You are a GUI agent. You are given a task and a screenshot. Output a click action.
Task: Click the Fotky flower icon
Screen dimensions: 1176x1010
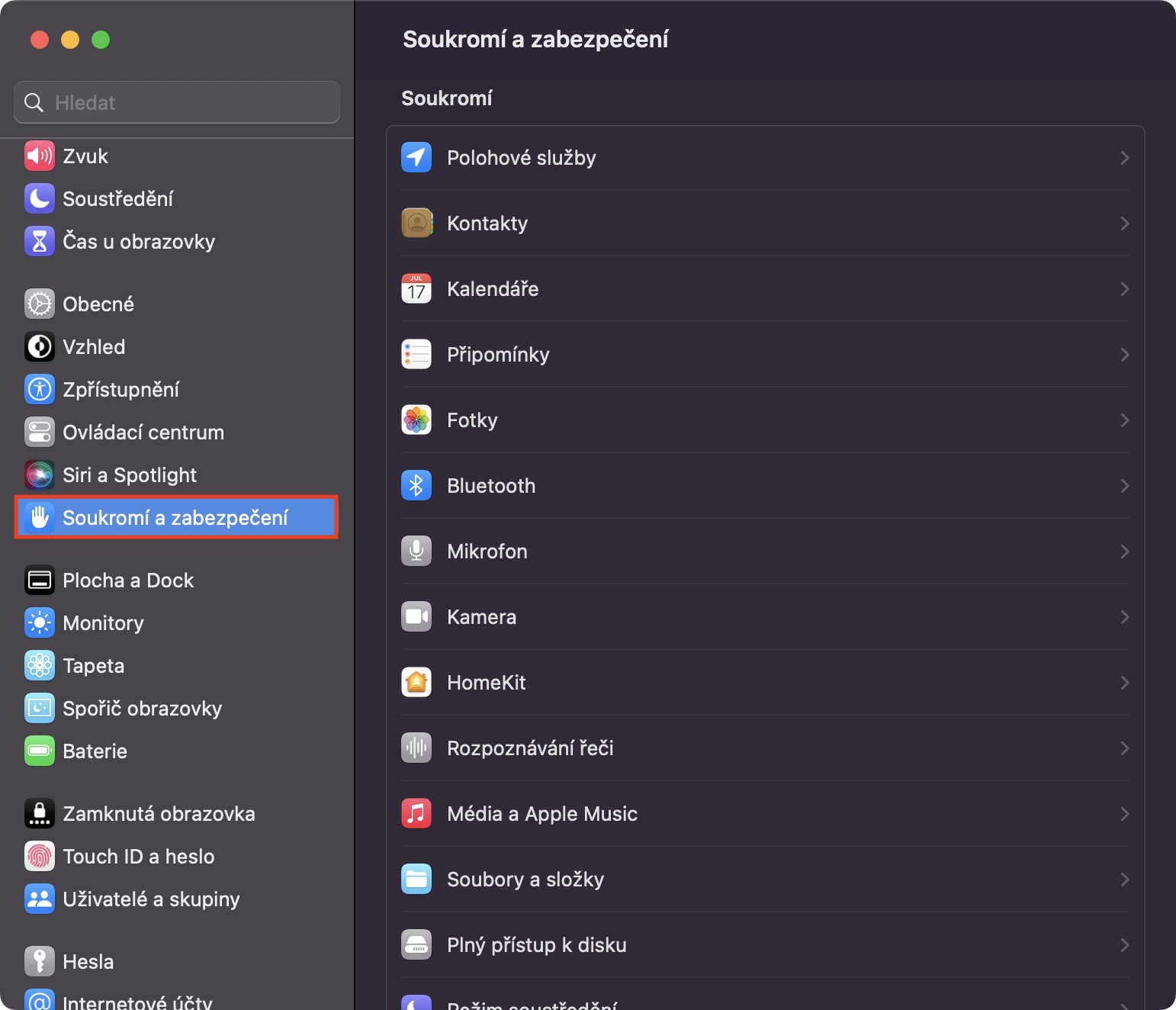pos(416,420)
